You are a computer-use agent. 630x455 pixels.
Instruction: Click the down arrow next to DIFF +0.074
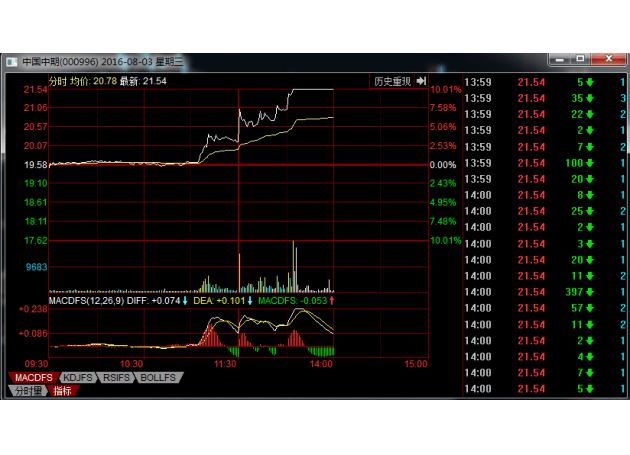(183, 300)
